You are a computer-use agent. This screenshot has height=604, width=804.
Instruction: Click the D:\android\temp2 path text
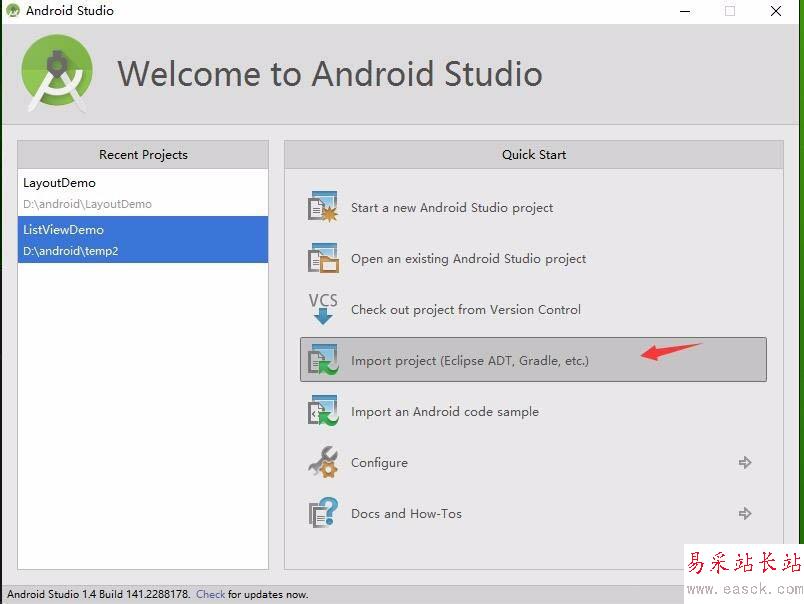[71, 251]
